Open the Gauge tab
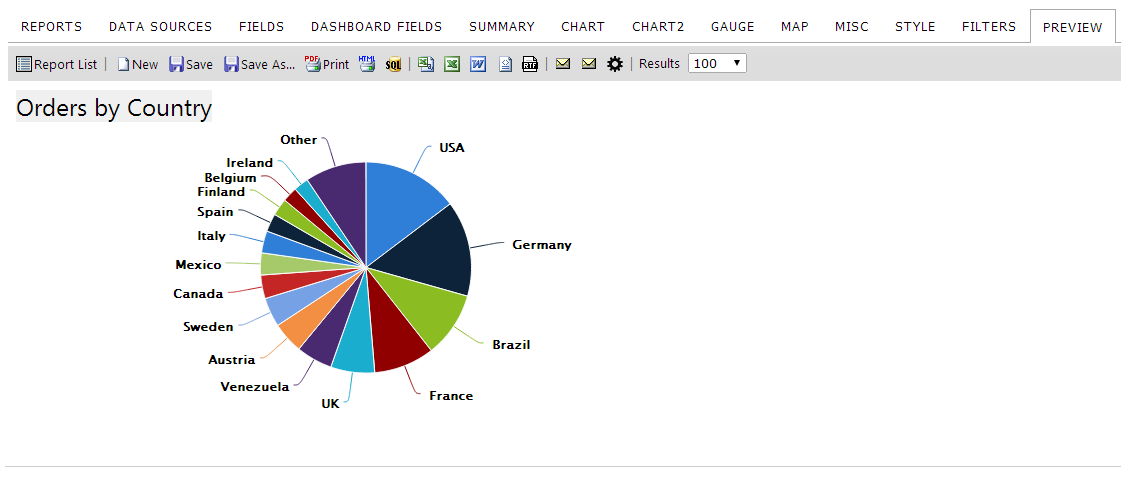This screenshot has height=477, width=1121. (x=732, y=26)
